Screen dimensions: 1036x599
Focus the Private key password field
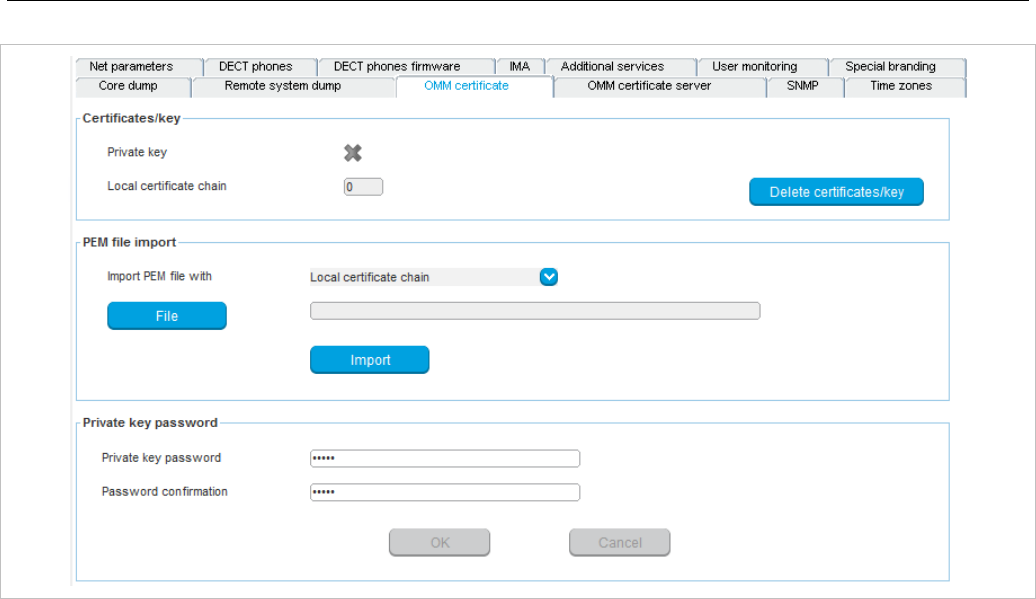tap(445, 458)
